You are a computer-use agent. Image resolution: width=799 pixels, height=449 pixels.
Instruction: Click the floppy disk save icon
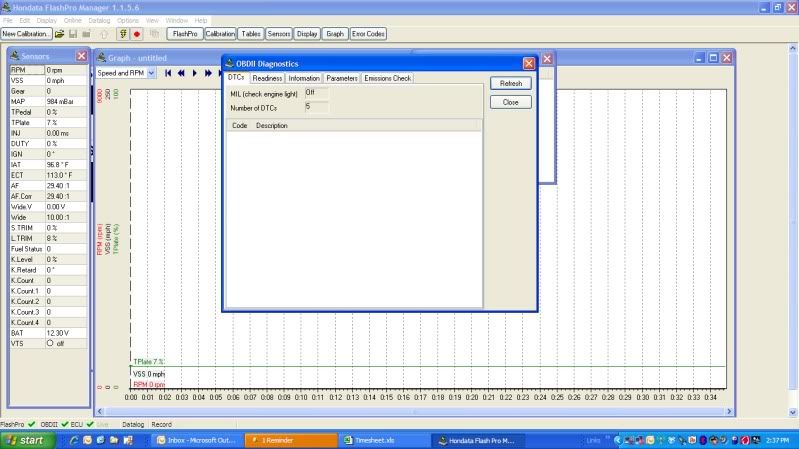pyautogui.click(x=73, y=34)
